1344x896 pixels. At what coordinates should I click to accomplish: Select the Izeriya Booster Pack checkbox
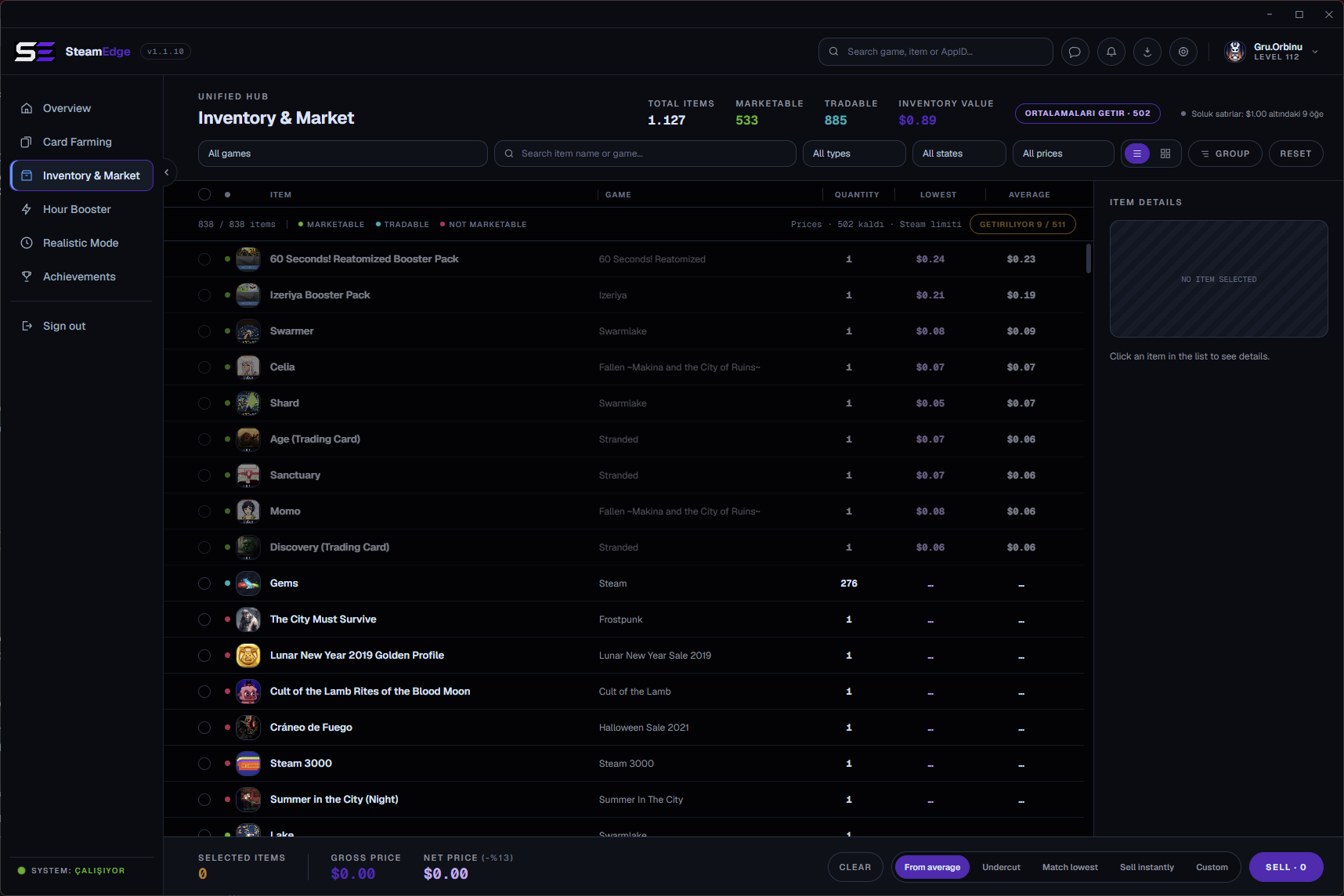click(x=204, y=295)
